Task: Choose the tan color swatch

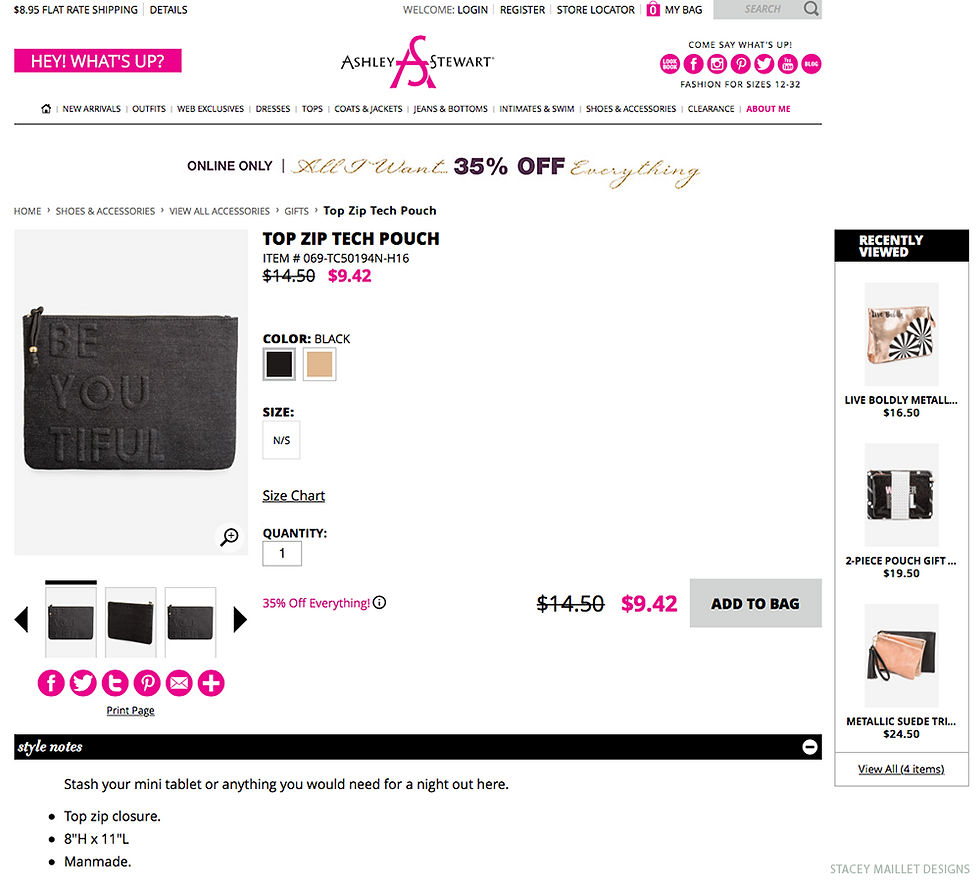Action: pos(320,364)
